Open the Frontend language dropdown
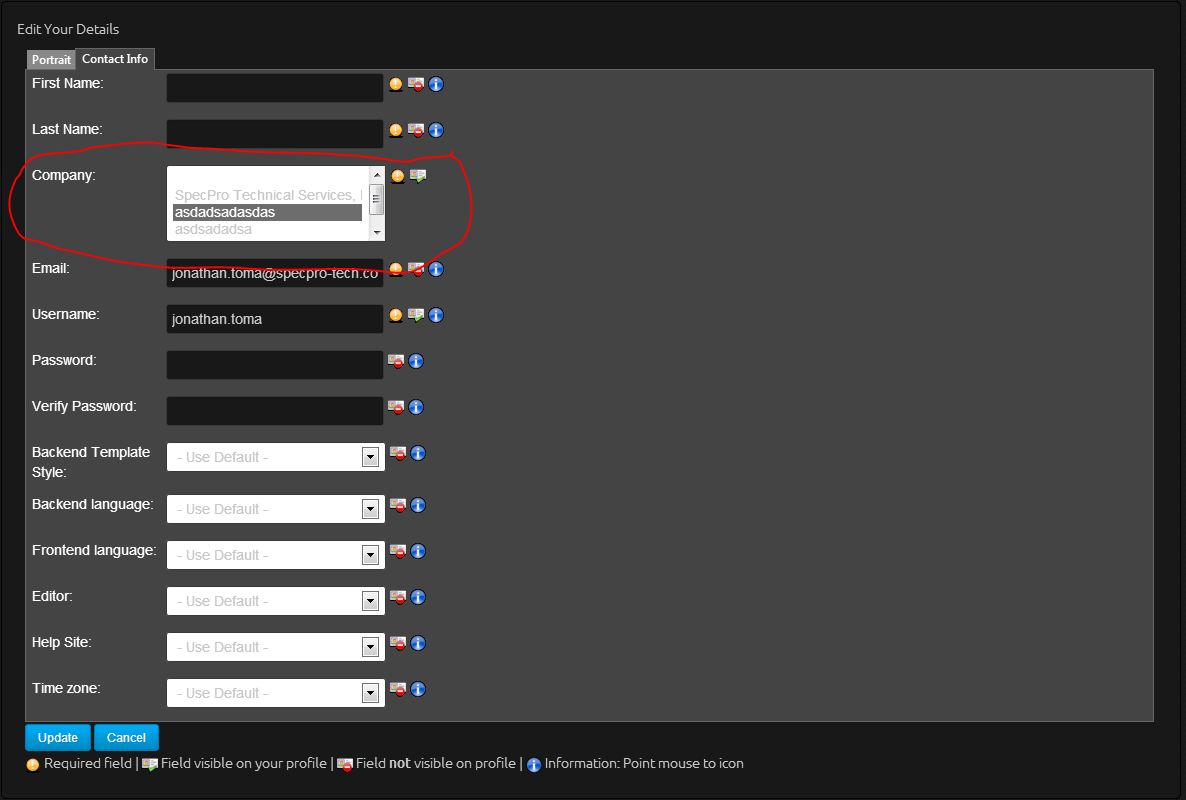This screenshot has width=1186, height=800. (x=276, y=555)
